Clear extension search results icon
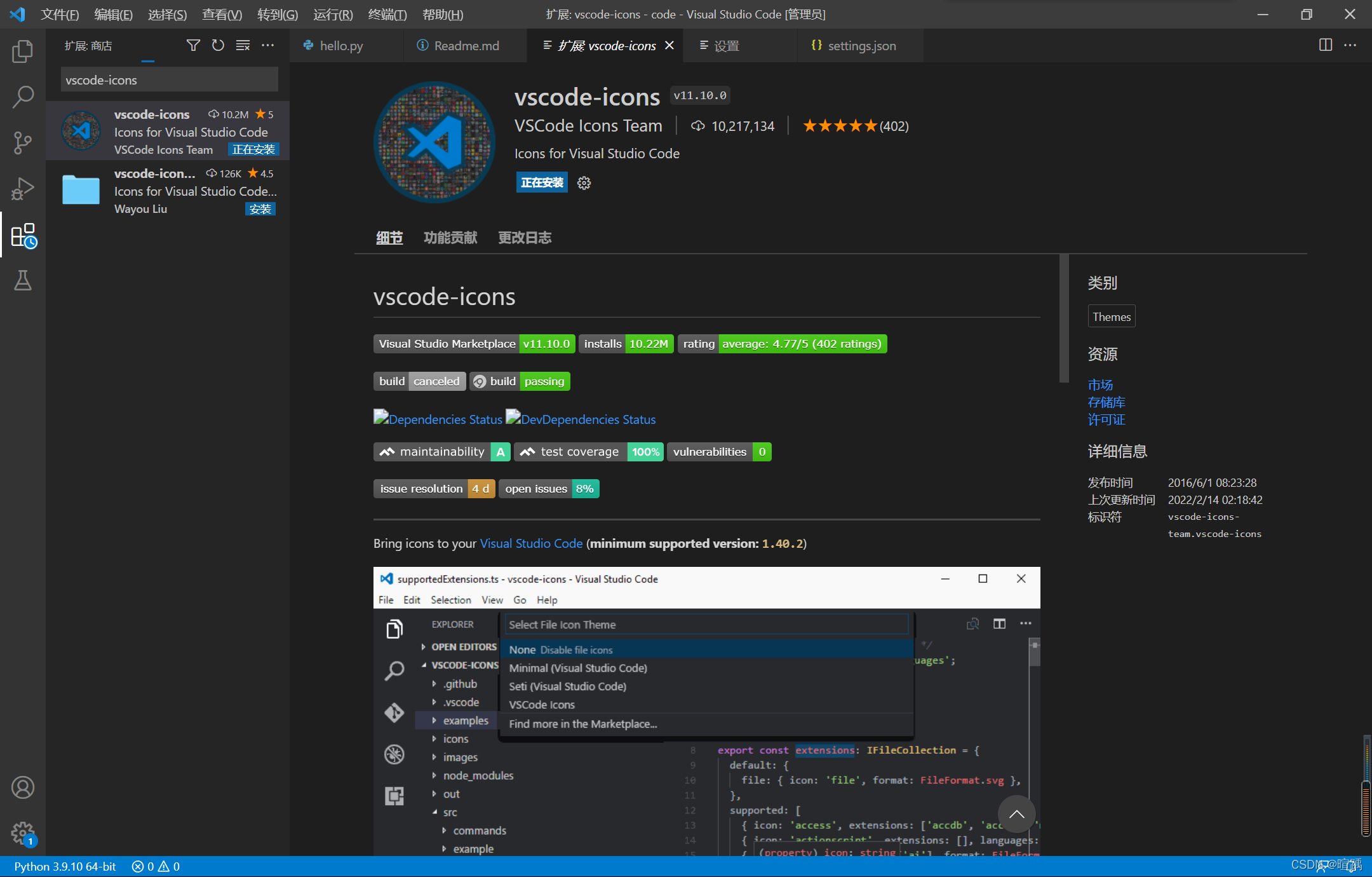The image size is (1372, 877). [x=243, y=45]
